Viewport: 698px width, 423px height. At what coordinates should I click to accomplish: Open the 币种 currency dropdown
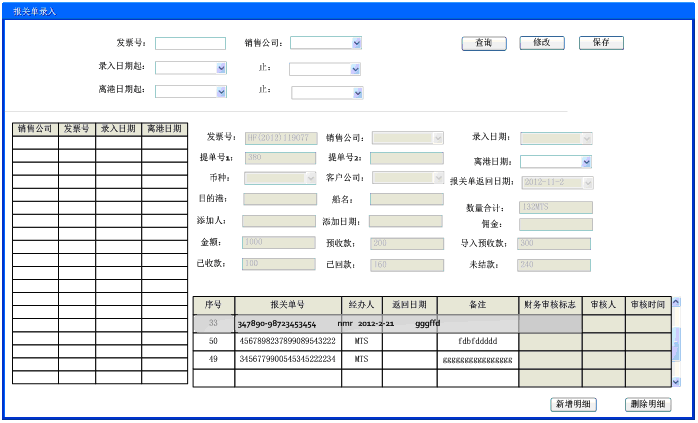pyautogui.click(x=309, y=178)
